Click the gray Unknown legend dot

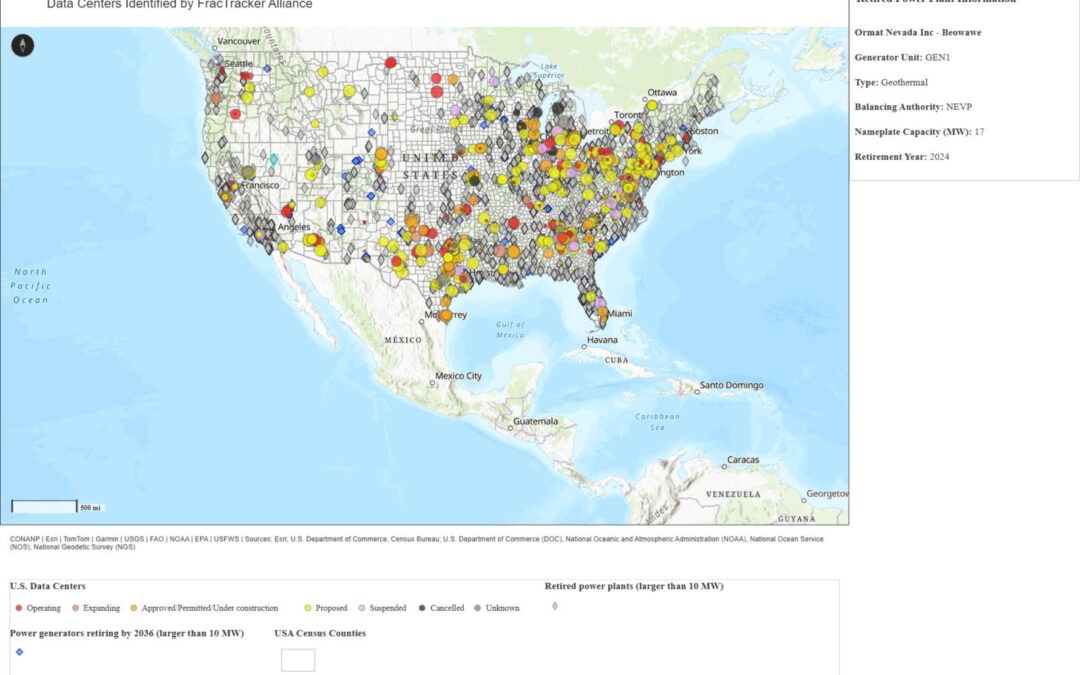(477, 608)
